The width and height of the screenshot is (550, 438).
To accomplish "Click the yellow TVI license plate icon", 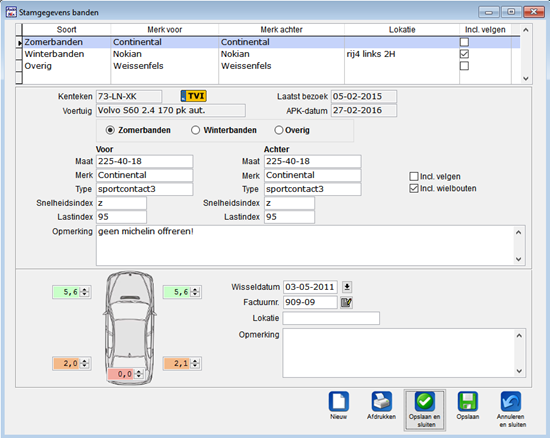I will click(x=194, y=96).
